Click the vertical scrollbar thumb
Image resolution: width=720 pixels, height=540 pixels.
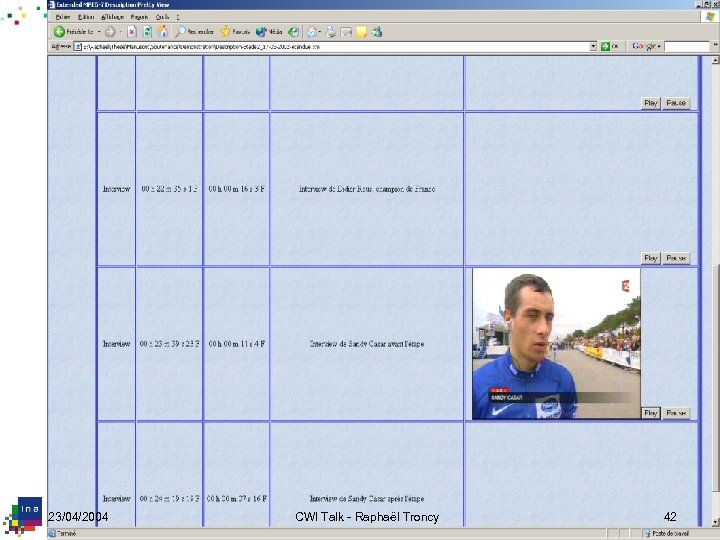pyautogui.click(x=715, y=378)
